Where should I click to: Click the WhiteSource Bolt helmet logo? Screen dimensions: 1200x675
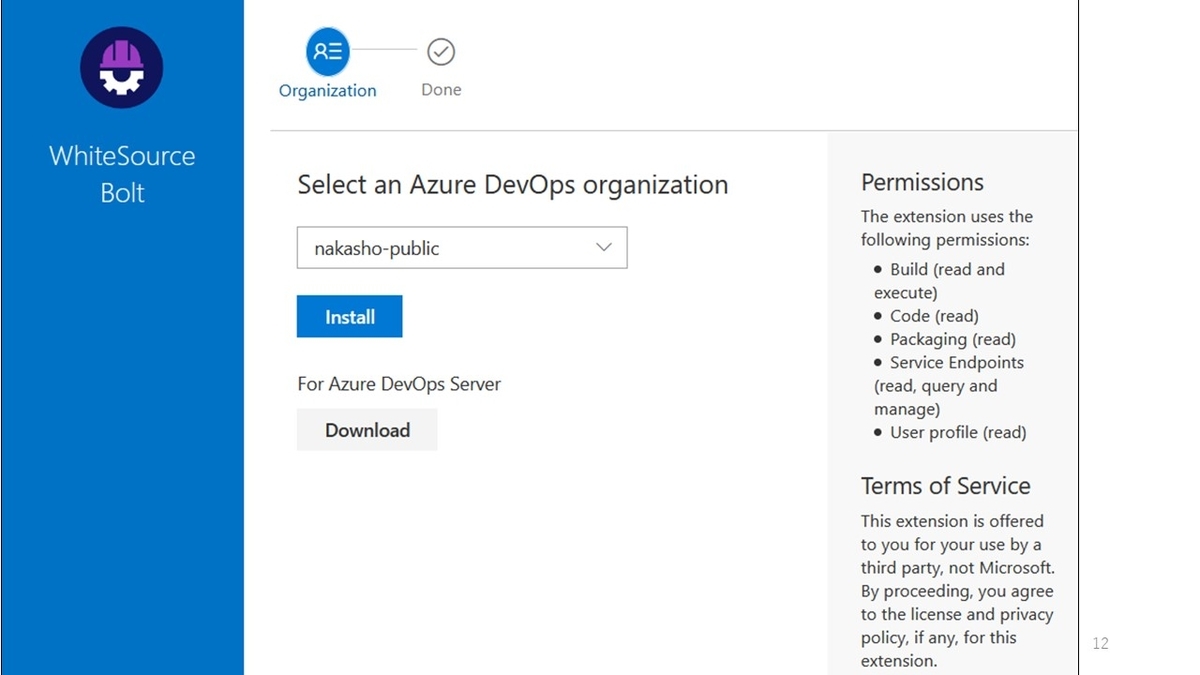122,68
